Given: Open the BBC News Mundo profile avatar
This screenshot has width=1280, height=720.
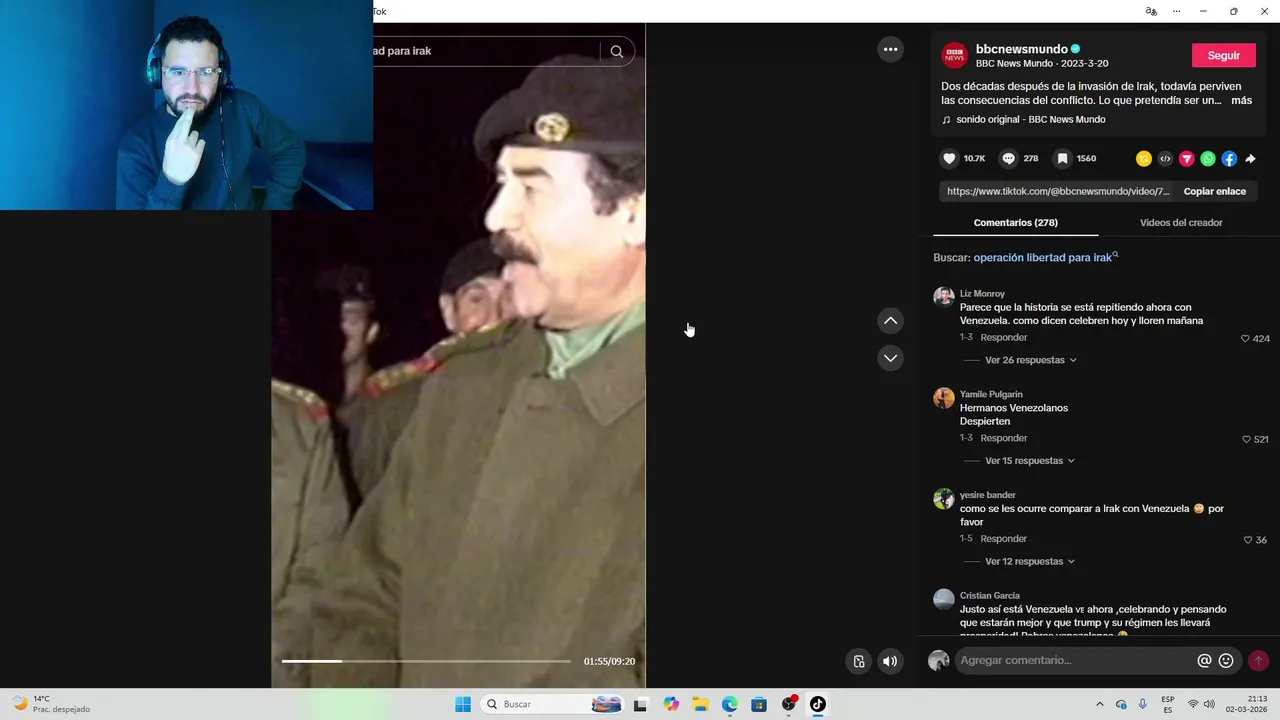Looking at the screenshot, I should [954, 55].
